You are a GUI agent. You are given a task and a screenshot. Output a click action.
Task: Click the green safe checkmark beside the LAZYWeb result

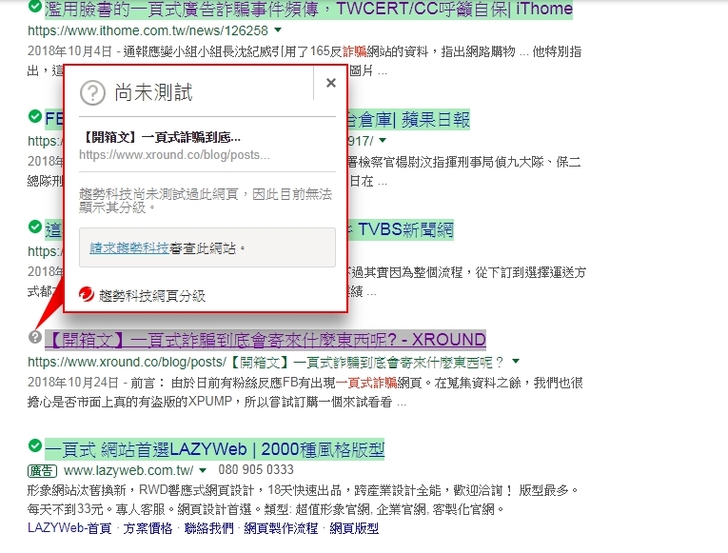35,446
